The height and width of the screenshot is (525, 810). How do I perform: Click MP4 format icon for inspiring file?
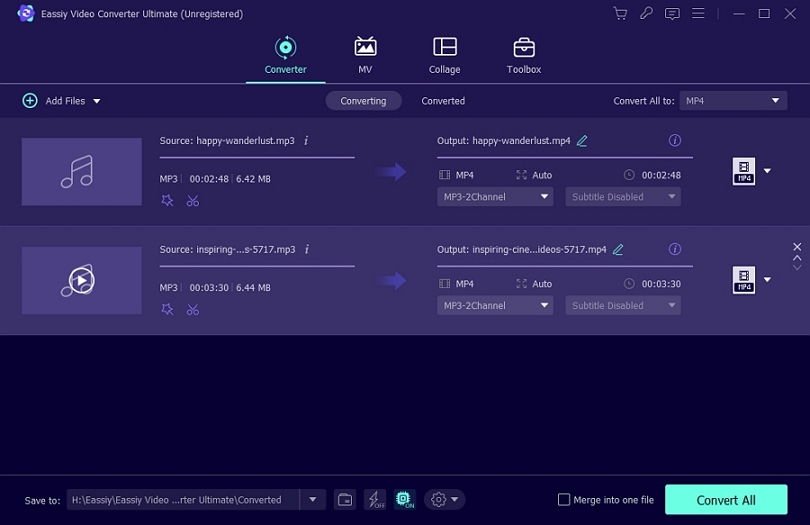pos(744,280)
